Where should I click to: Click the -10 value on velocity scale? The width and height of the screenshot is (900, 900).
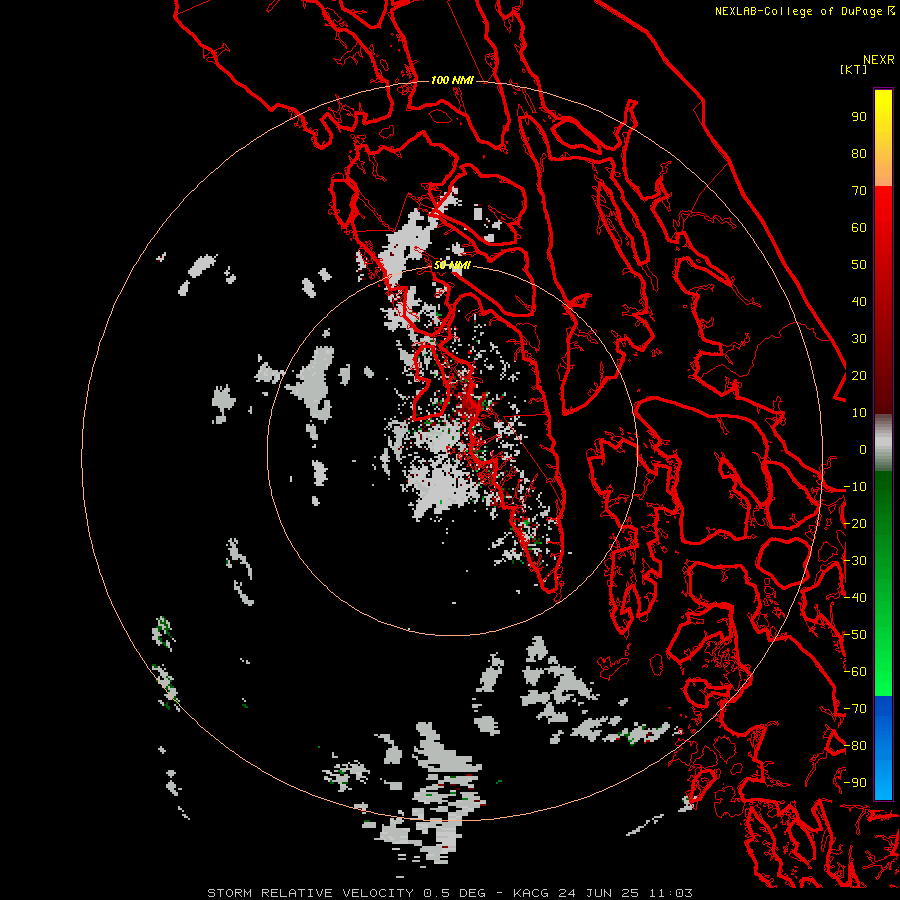(x=855, y=487)
